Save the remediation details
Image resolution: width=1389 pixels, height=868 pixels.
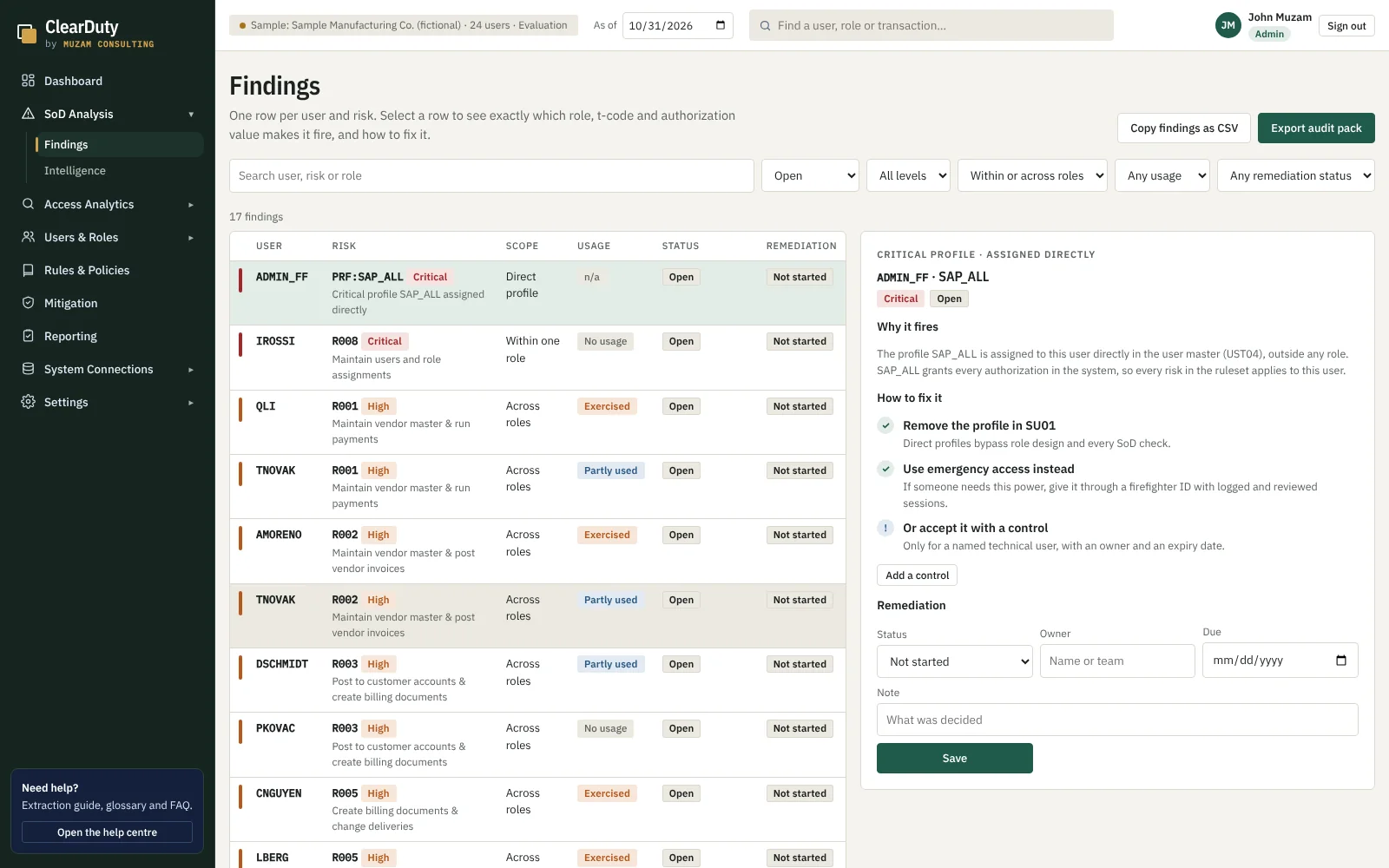(x=955, y=758)
